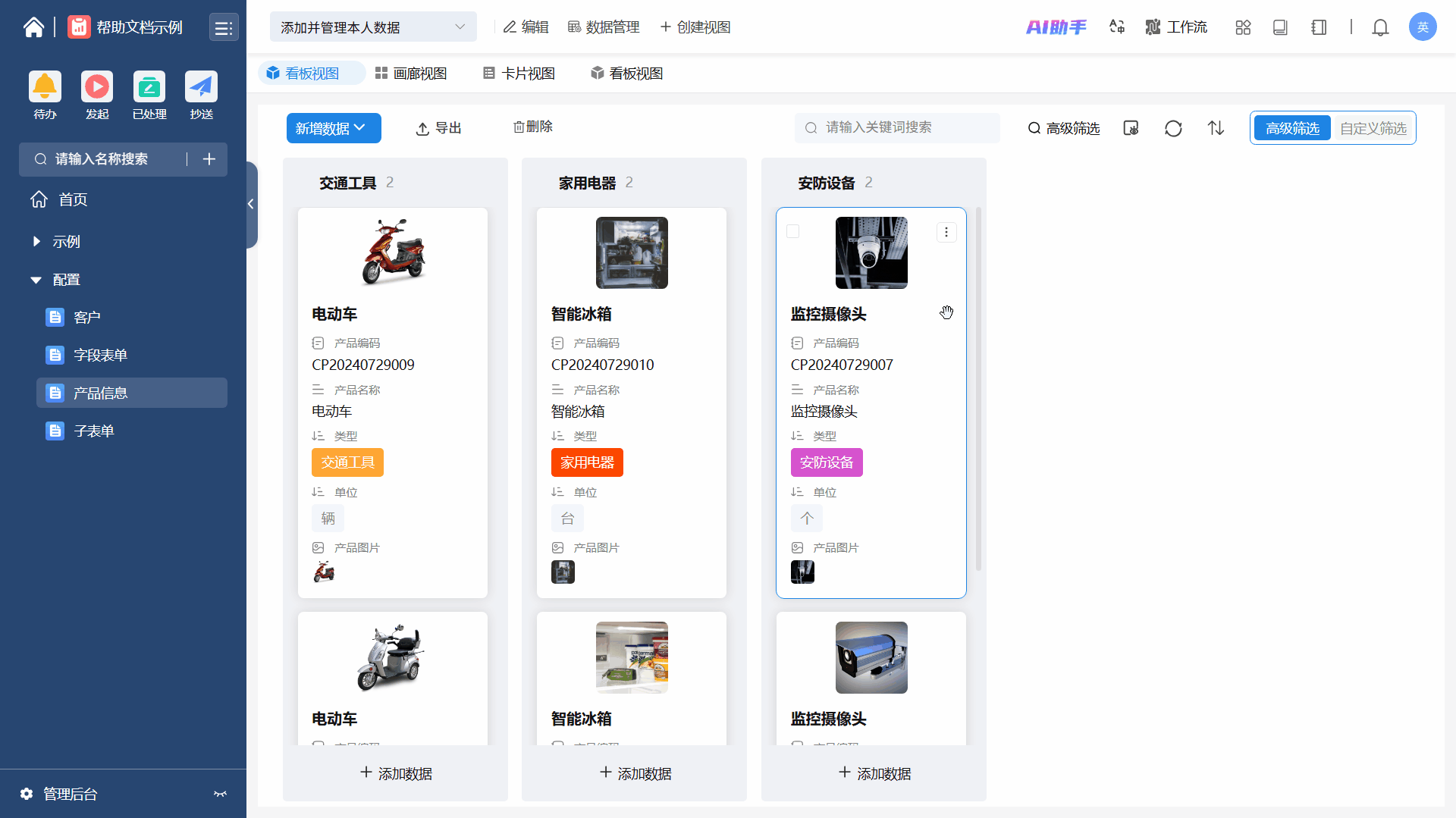Screen dimensions: 1456x818
Task: Open the 帮助文档示例 app icon
Action: (79, 27)
